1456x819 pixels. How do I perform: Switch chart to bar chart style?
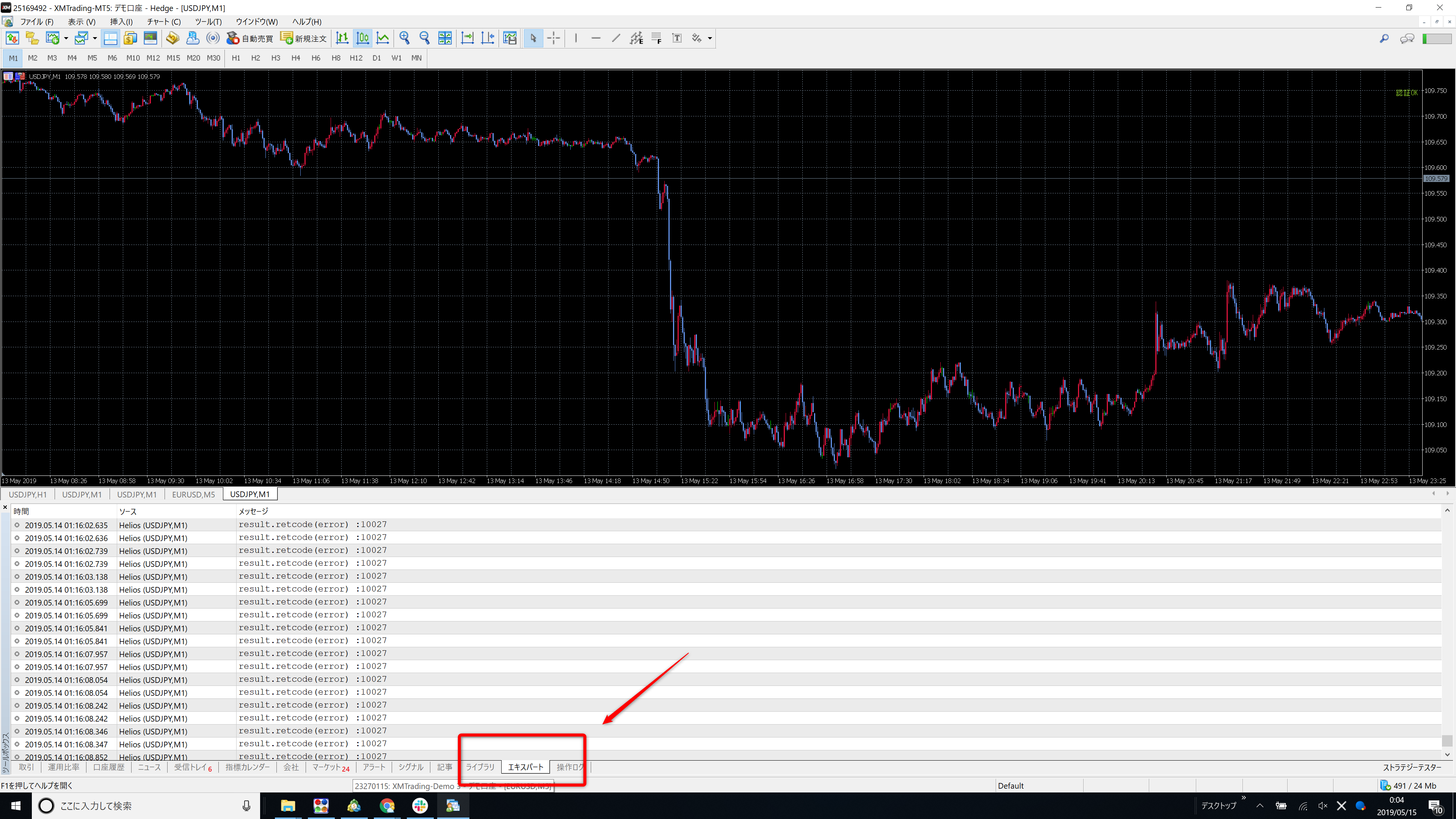[342, 38]
